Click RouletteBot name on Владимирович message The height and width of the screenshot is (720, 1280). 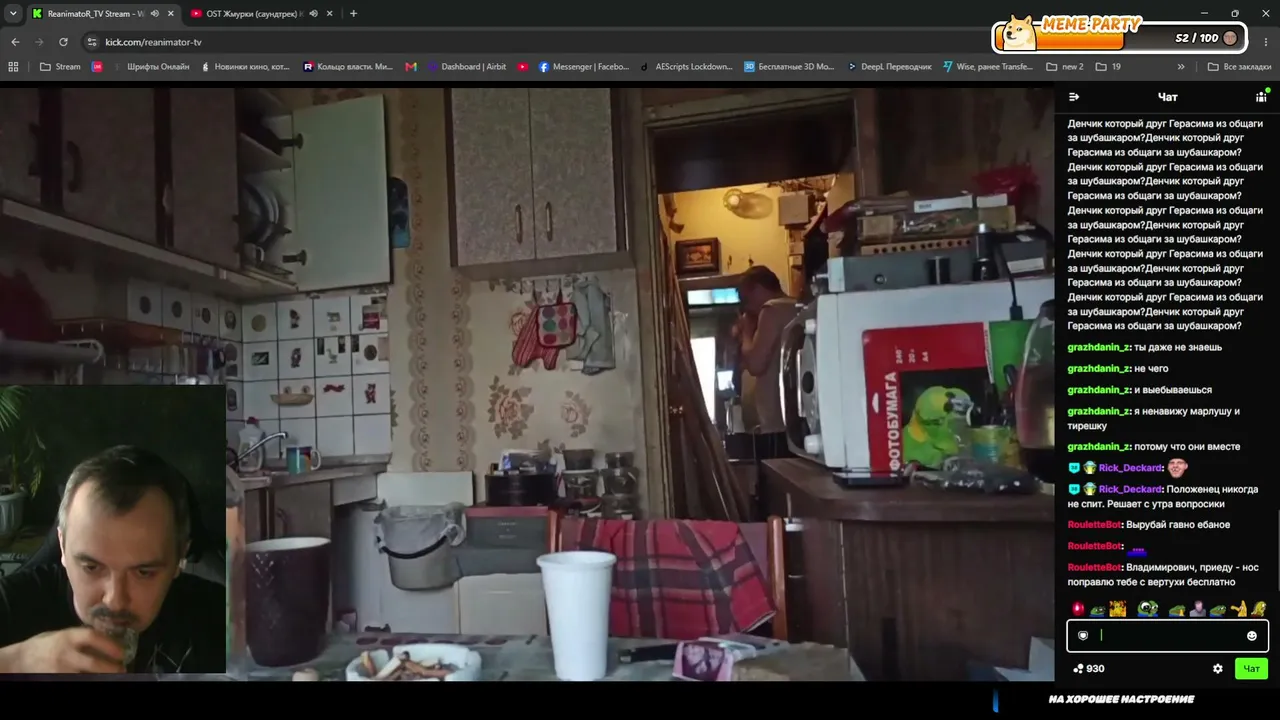[x=1094, y=568]
